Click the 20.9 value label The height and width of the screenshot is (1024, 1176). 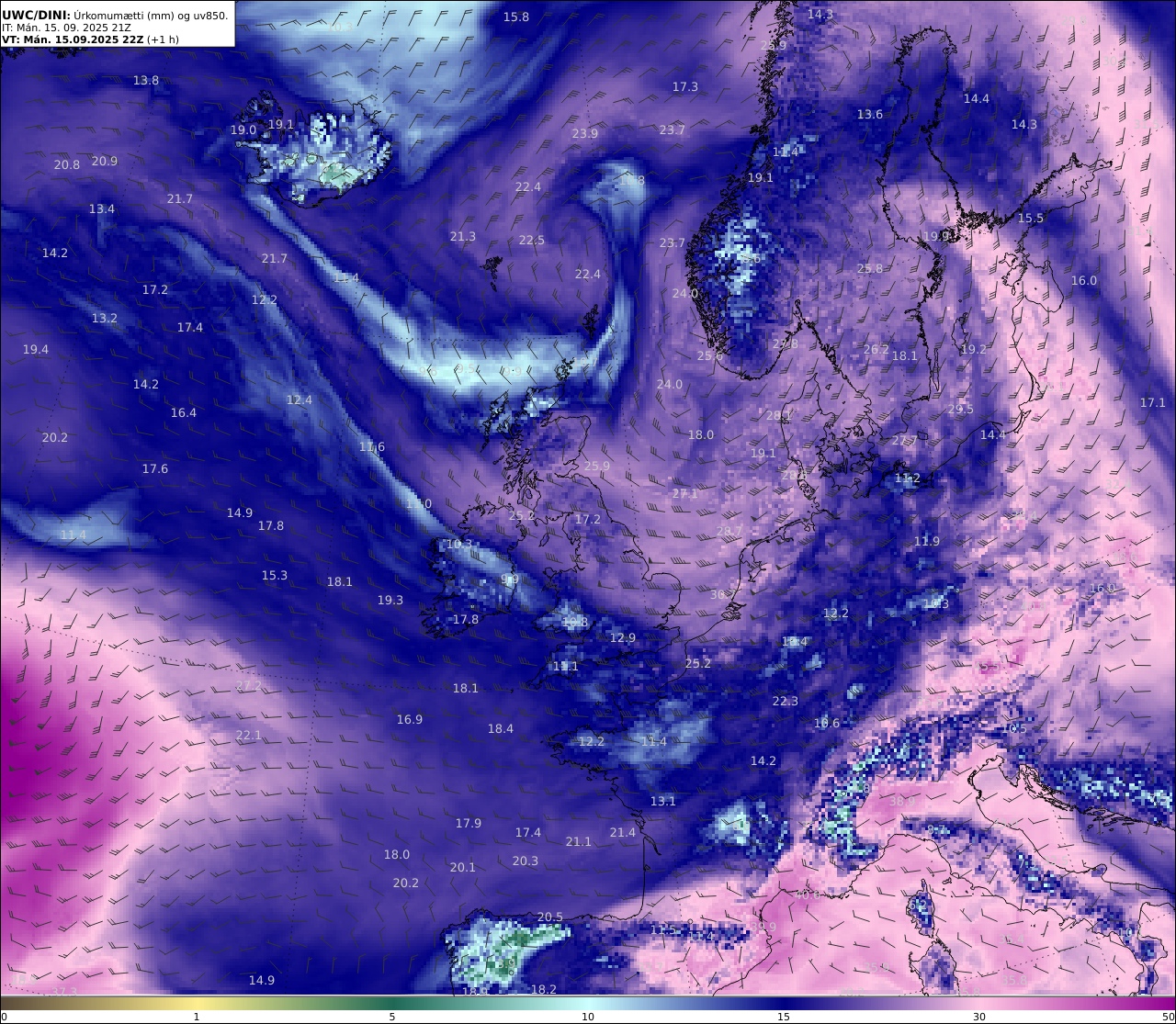point(105,161)
